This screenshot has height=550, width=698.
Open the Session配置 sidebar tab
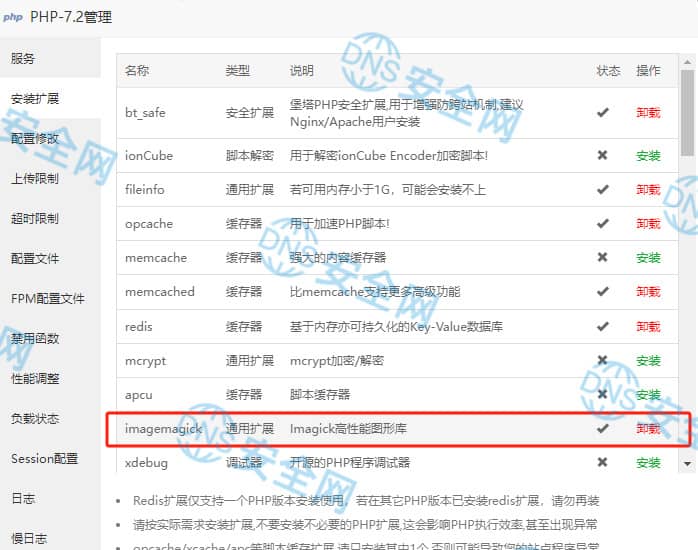click(x=50, y=458)
